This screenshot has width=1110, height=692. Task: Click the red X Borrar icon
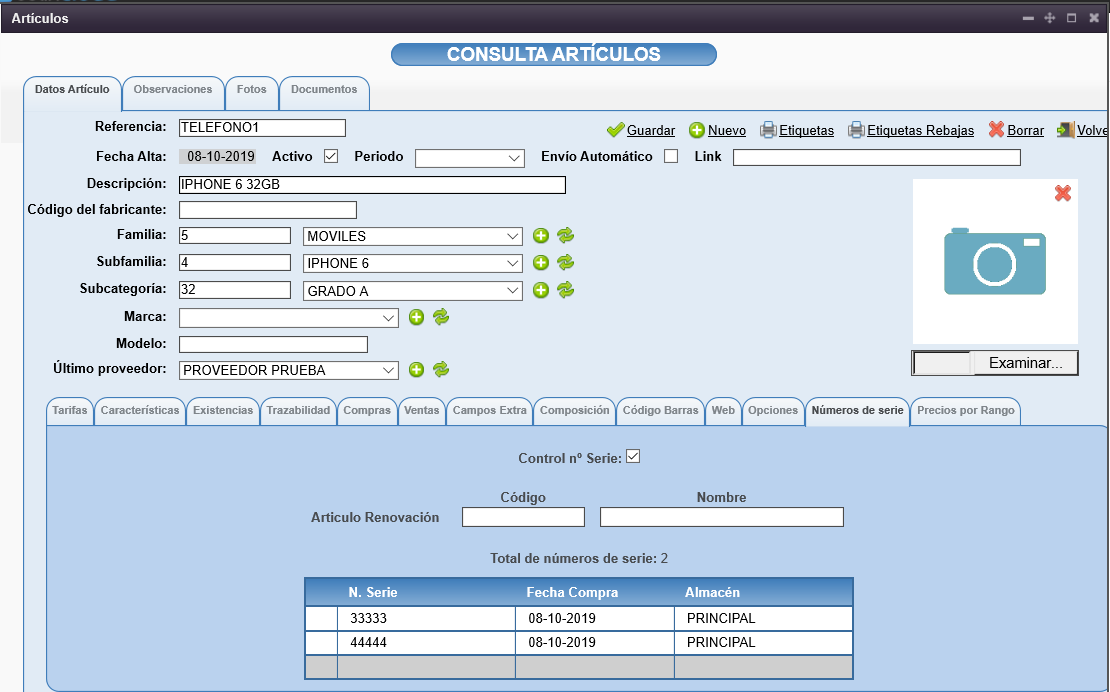pyautogui.click(x=996, y=130)
